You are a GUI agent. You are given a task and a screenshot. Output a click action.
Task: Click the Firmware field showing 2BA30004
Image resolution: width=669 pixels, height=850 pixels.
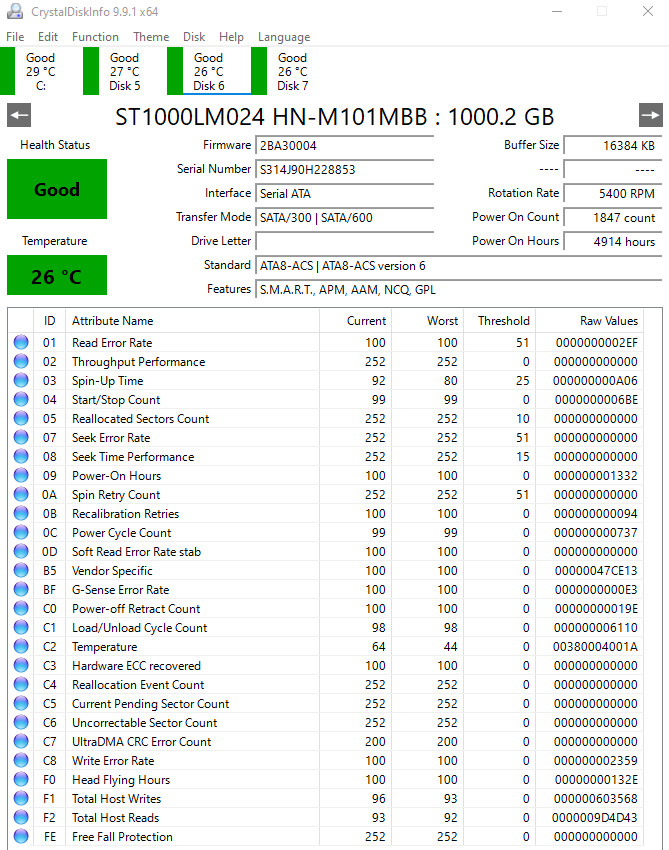[345, 146]
